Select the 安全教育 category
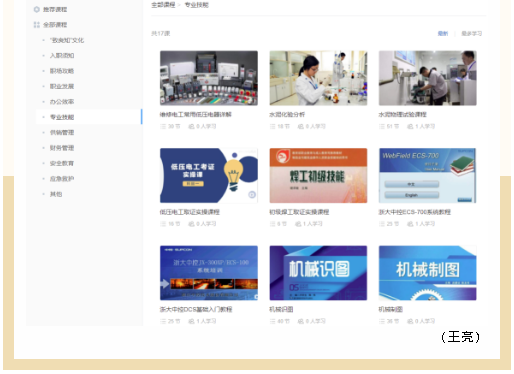This screenshot has width=514, height=374. click(x=62, y=163)
